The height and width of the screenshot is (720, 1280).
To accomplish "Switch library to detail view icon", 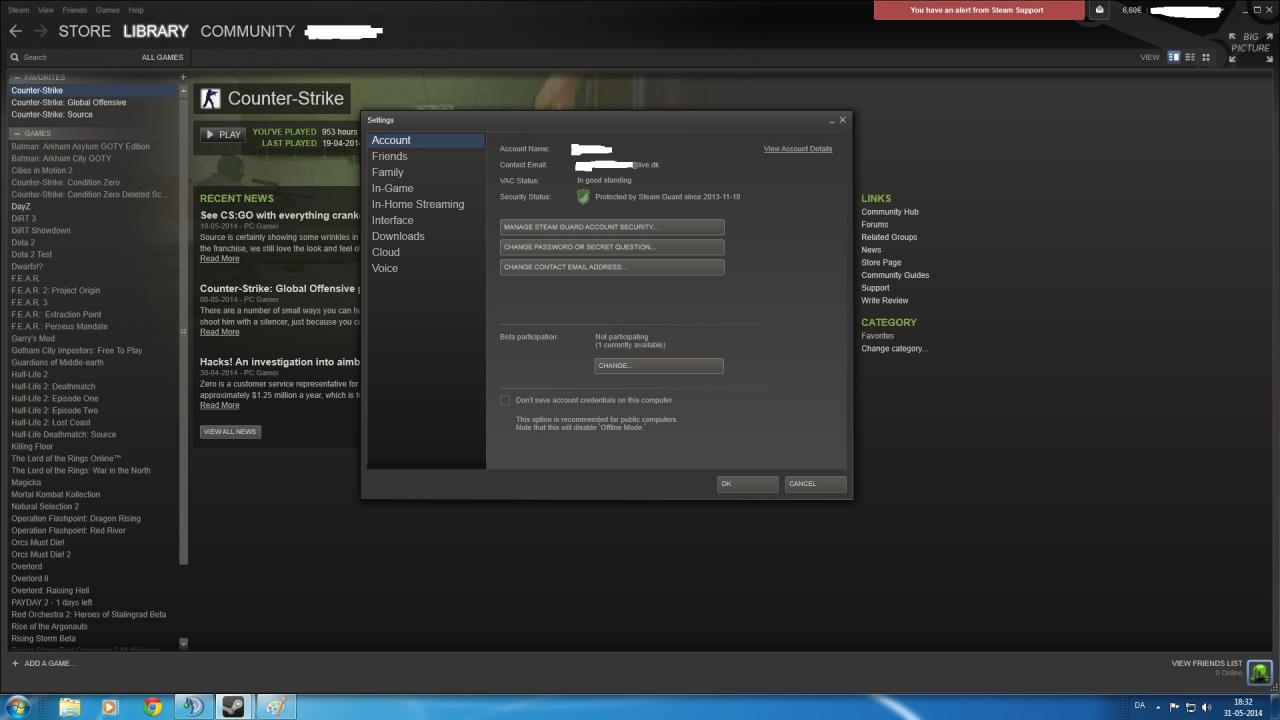I will 1174,57.
